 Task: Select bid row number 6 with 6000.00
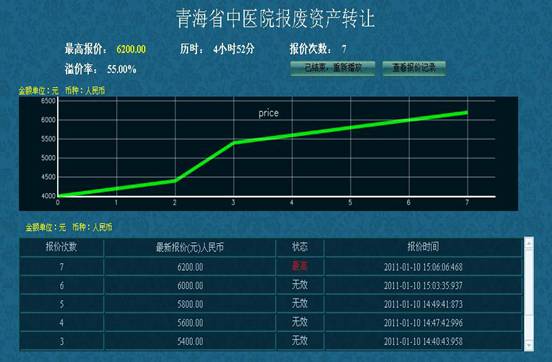(x=271, y=285)
